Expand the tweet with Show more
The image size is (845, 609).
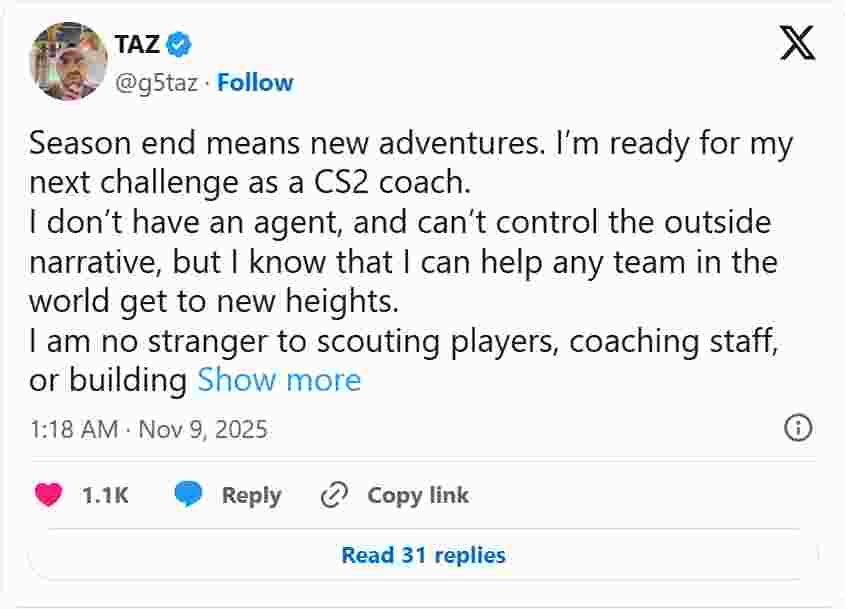tap(279, 380)
